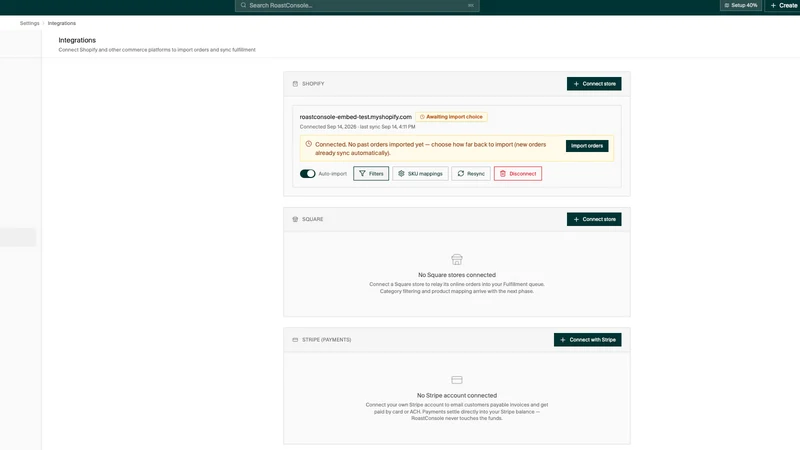
Task: Toggle the Auto-import switch
Action: point(307,173)
